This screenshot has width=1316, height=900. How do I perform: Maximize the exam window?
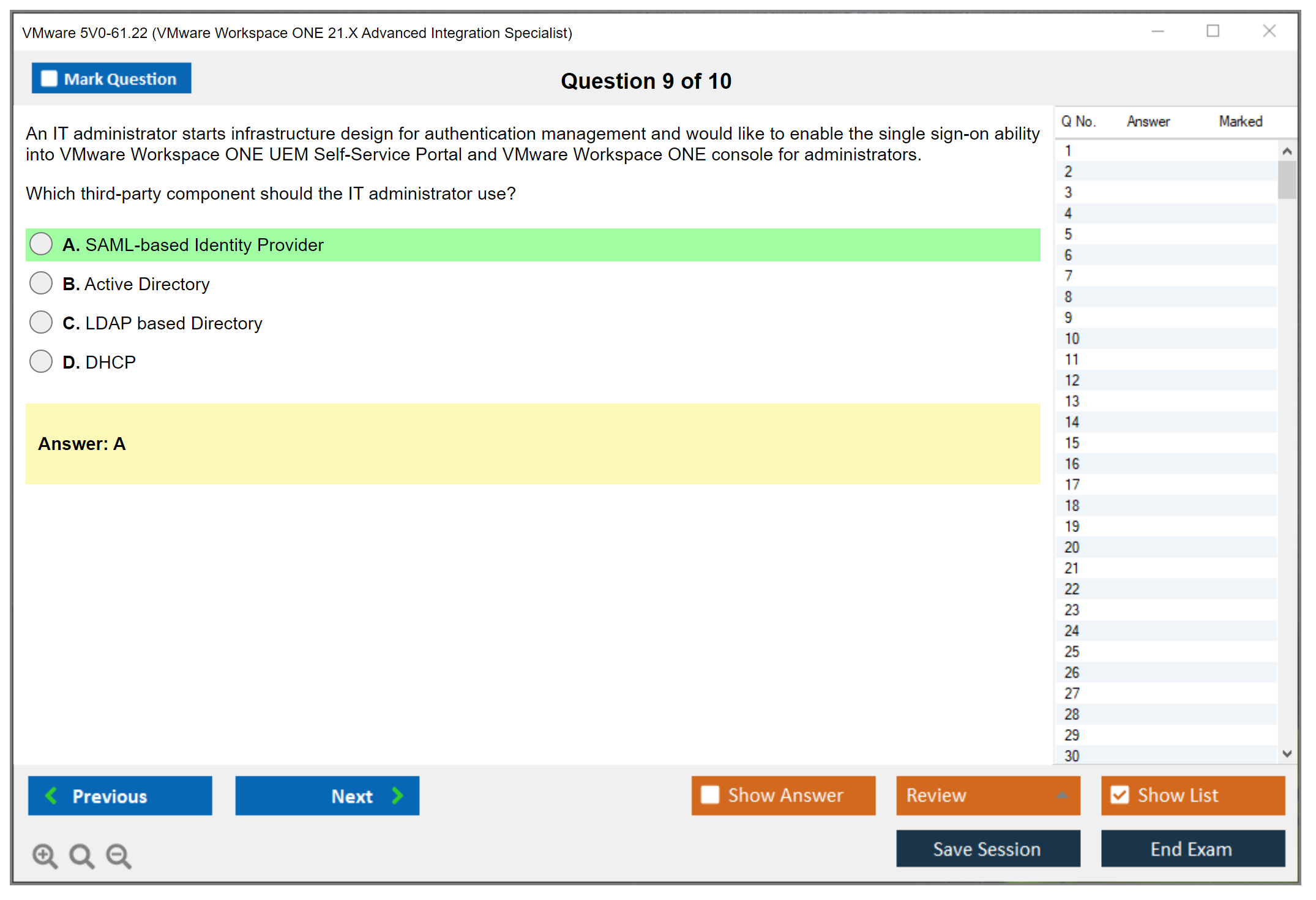(1213, 31)
